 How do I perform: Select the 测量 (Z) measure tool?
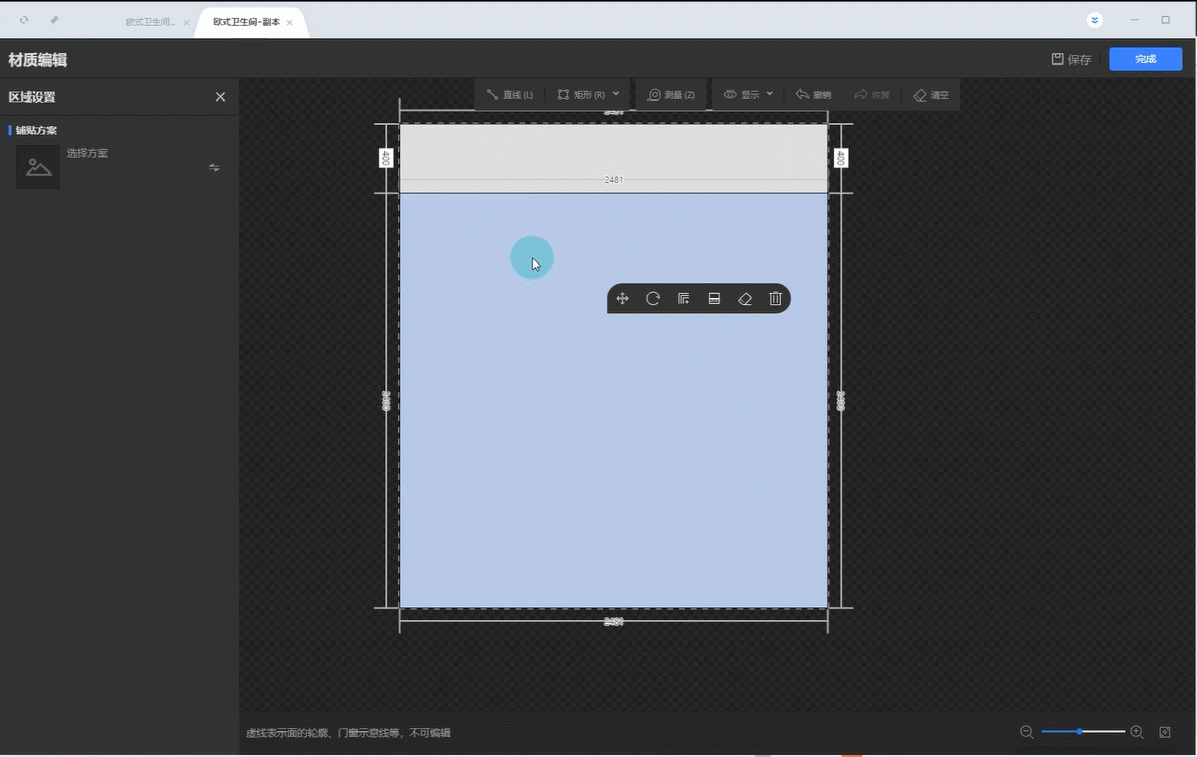[671, 95]
